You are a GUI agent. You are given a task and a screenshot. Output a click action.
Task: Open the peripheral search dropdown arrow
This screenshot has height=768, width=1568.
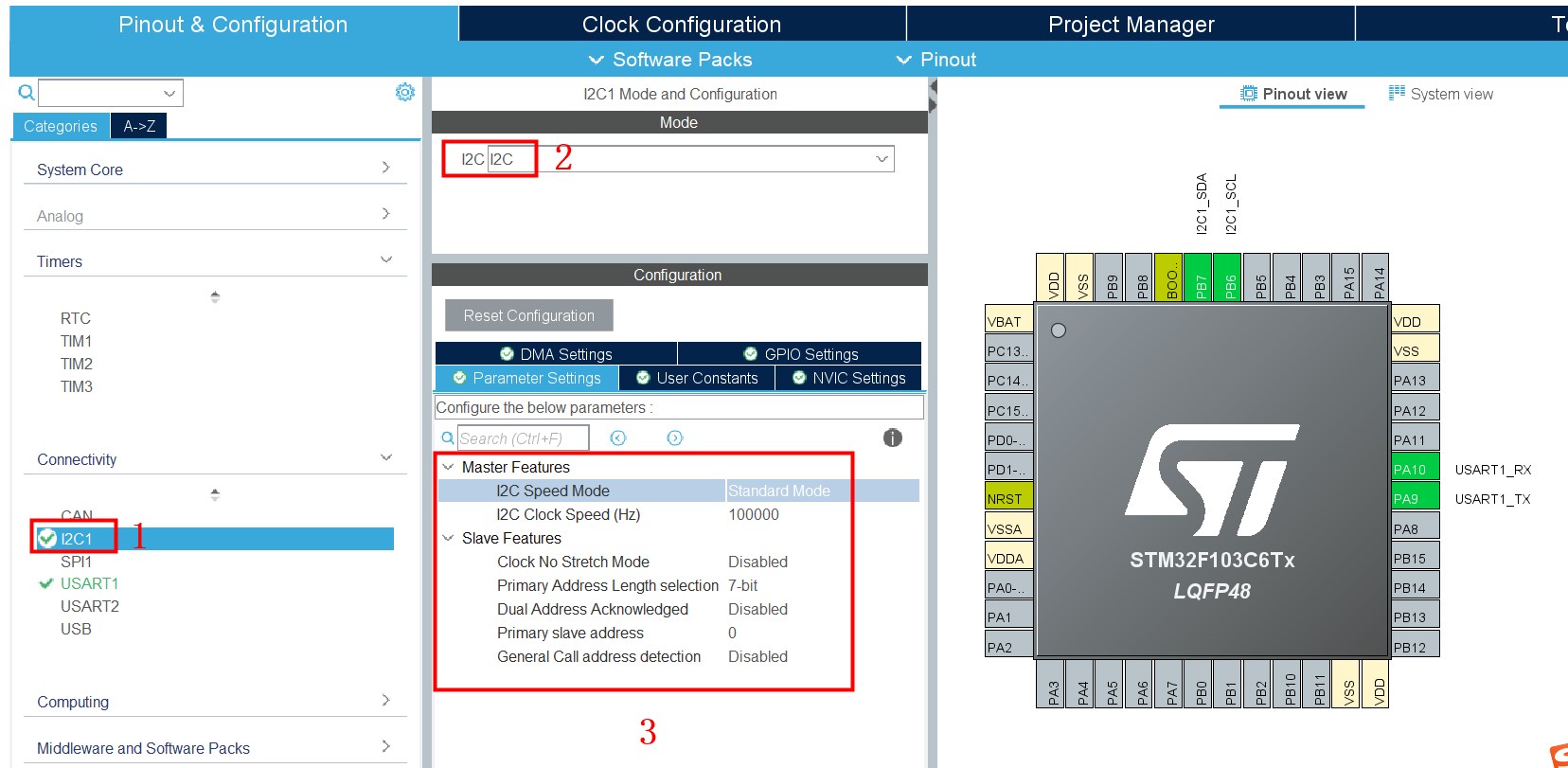tap(169, 93)
